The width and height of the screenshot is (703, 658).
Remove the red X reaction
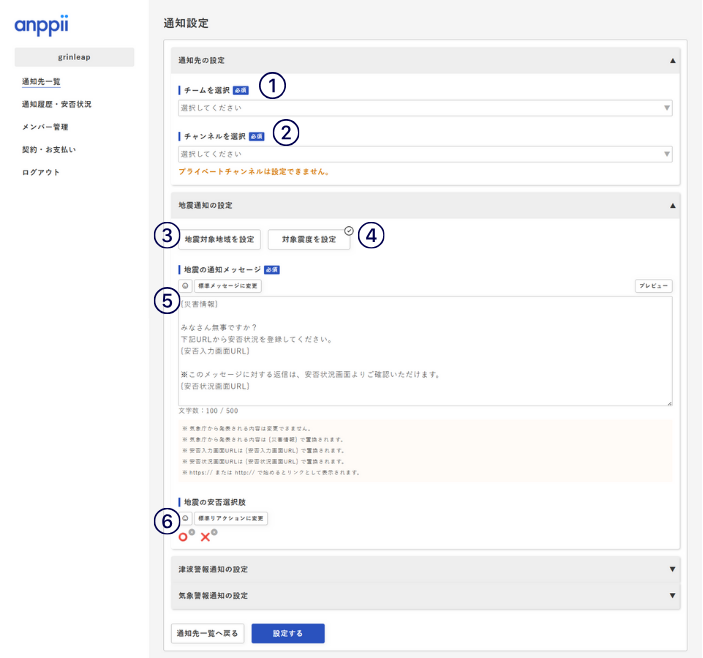click(214, 532)
